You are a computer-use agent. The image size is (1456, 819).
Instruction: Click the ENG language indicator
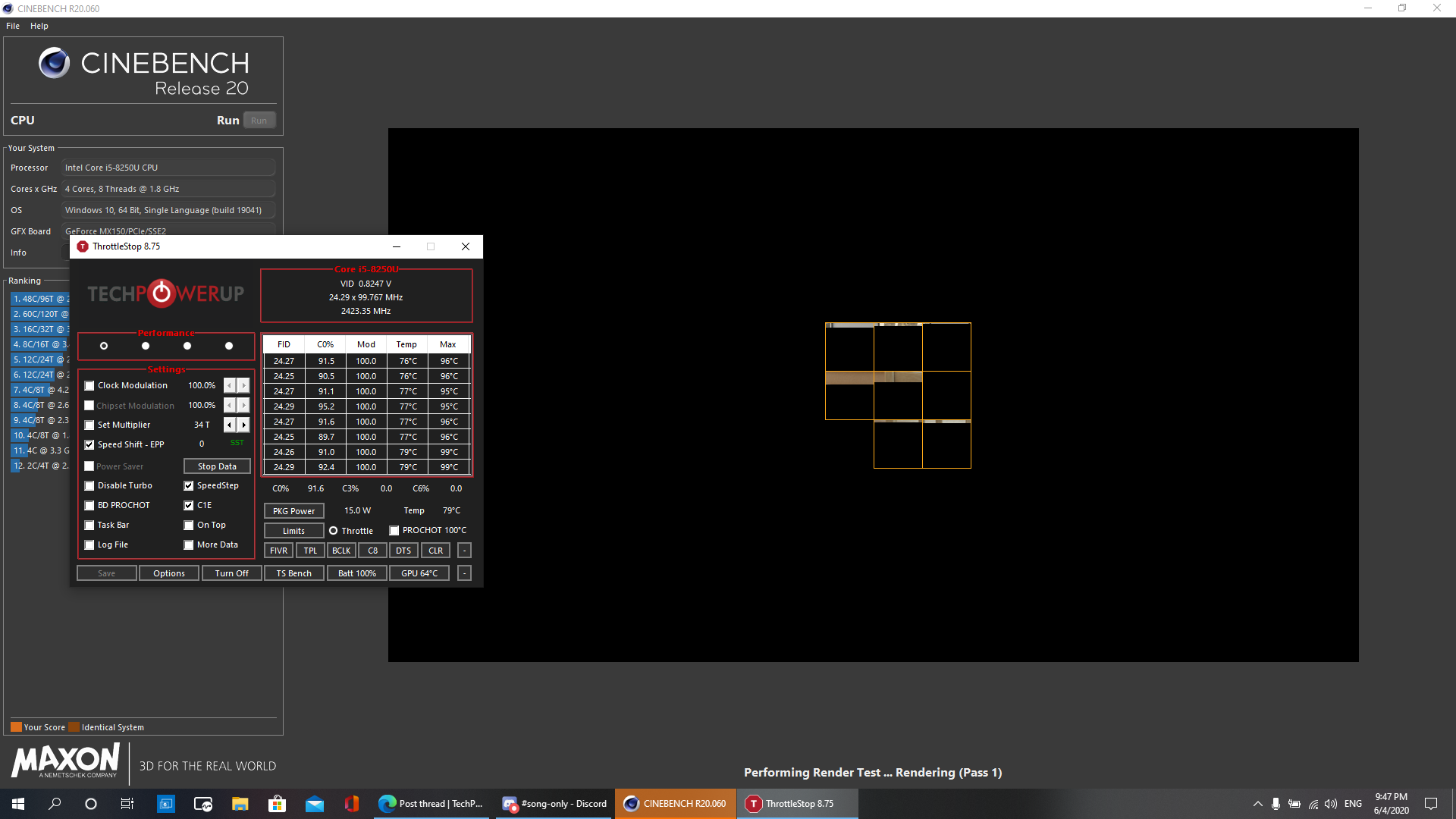coord(1353,804)
